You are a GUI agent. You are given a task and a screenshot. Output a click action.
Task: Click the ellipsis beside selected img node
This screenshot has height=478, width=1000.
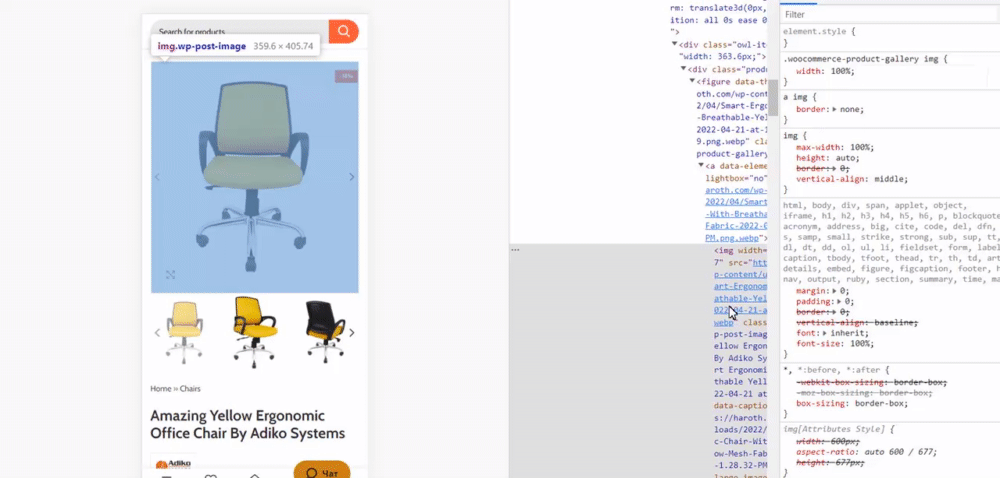pos(515,250)
